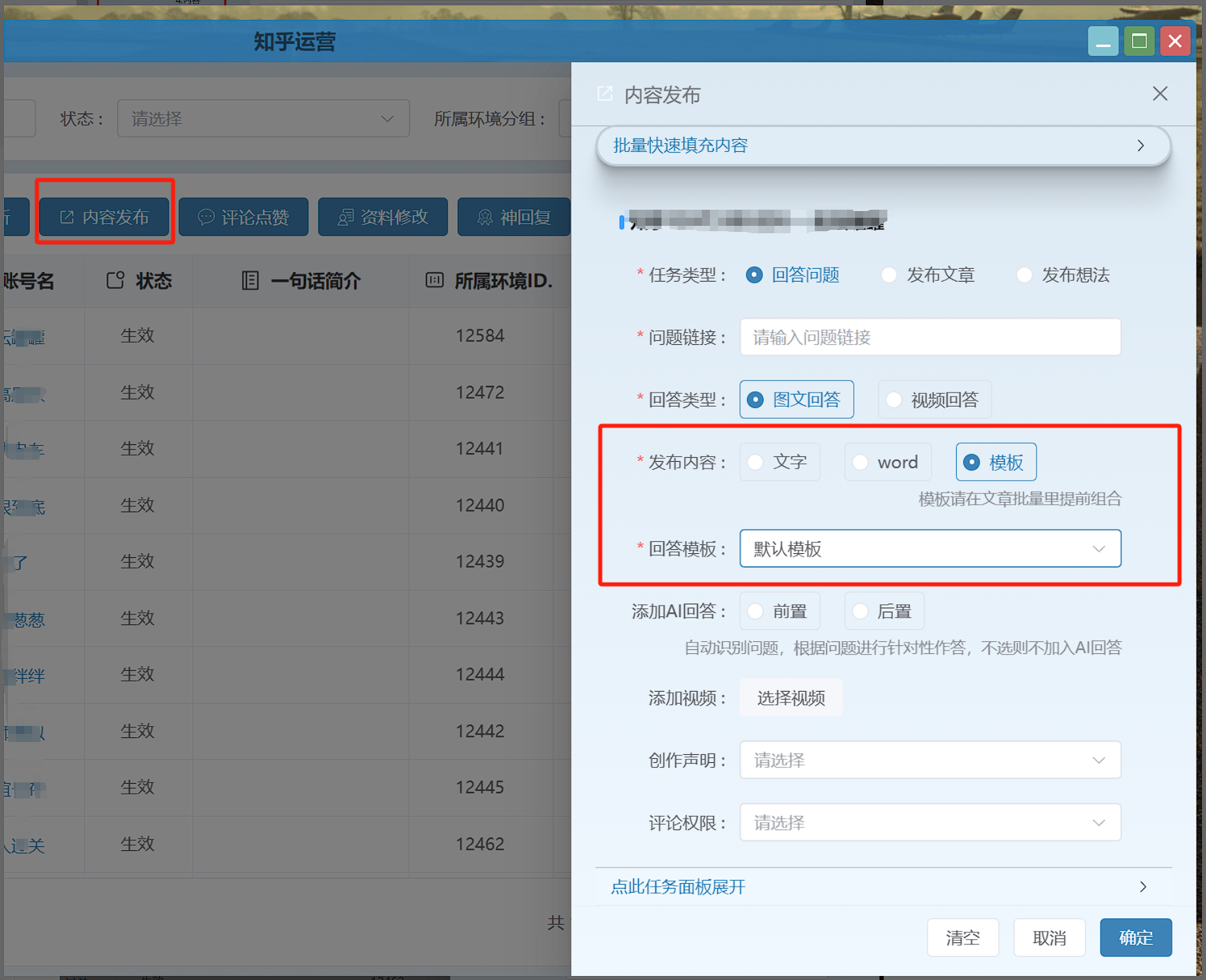Click the 取消 button

pos(1049,938)
